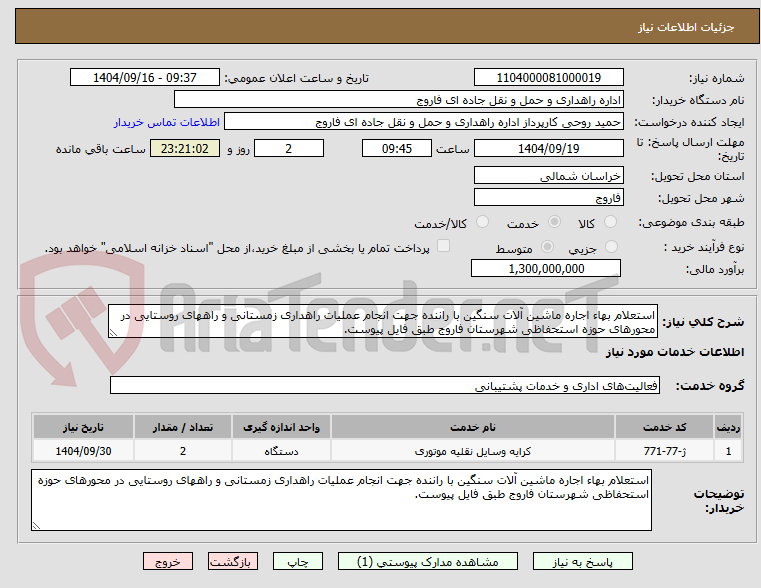
Task: Click the quantity cell 2 in table row
Action: pyautogui.click(x=182, y=451)
